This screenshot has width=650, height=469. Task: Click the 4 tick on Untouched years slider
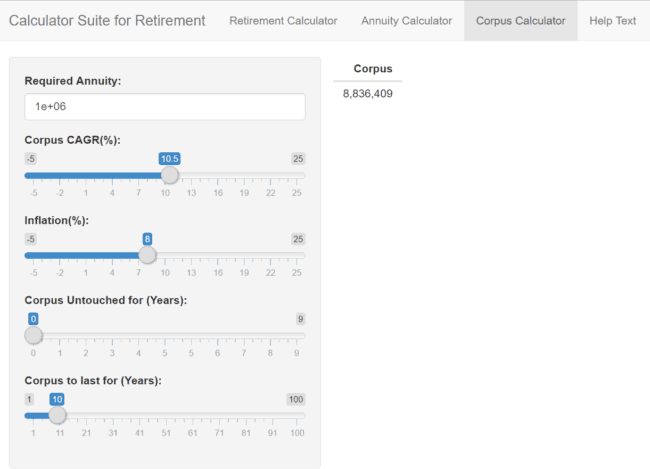point(138,353)
